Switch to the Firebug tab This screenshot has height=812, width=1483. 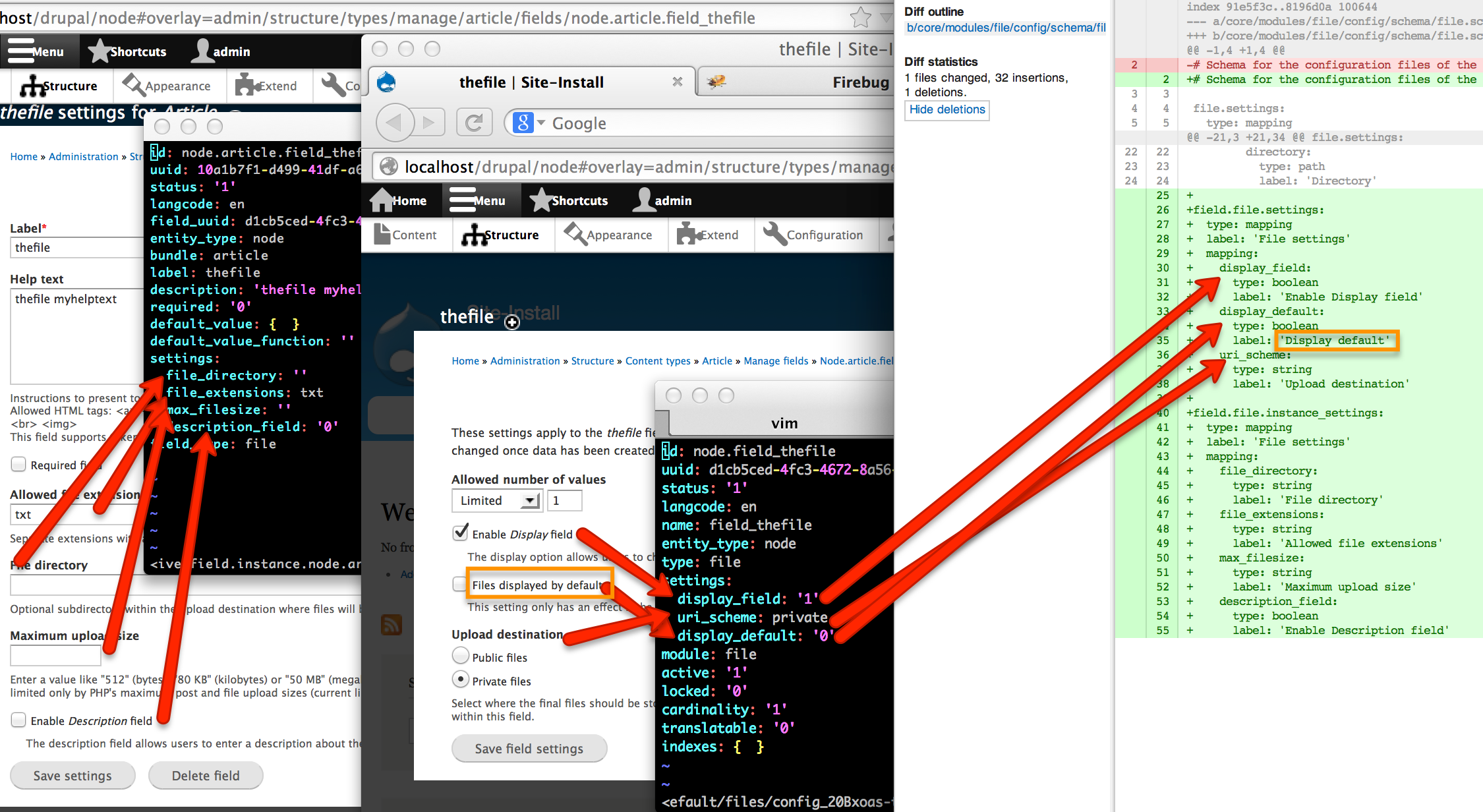pos(798,82)
